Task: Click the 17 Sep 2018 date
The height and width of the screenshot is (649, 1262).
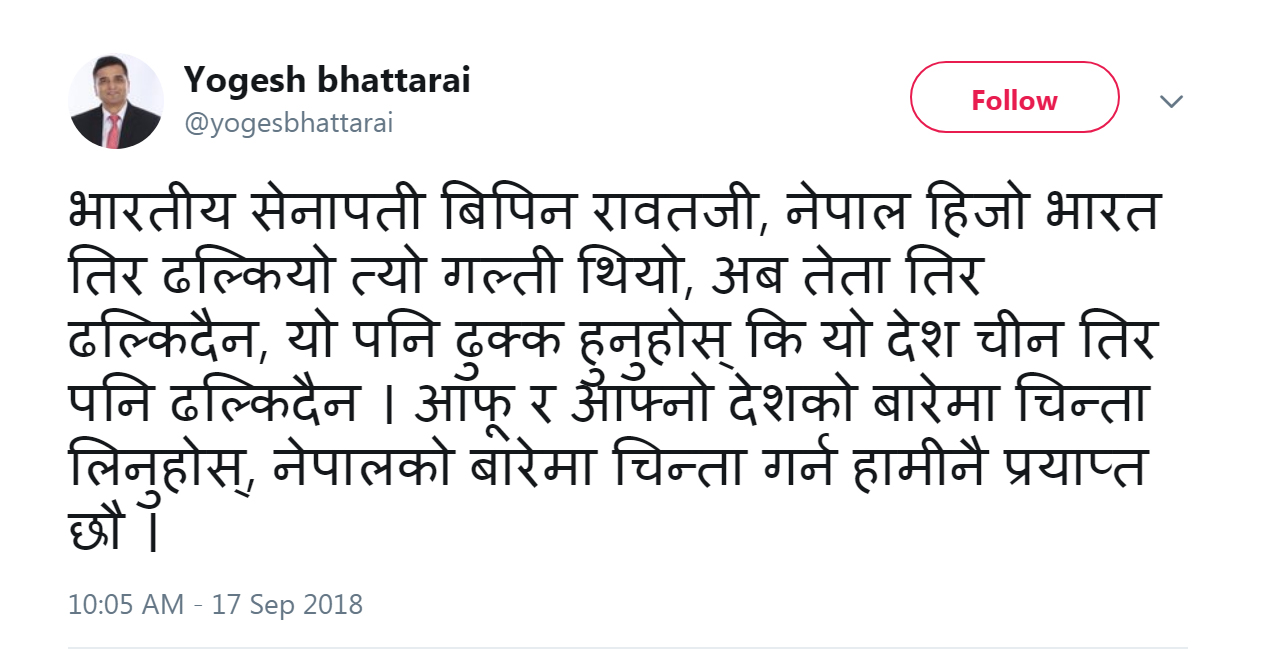Action: (290, 604)
